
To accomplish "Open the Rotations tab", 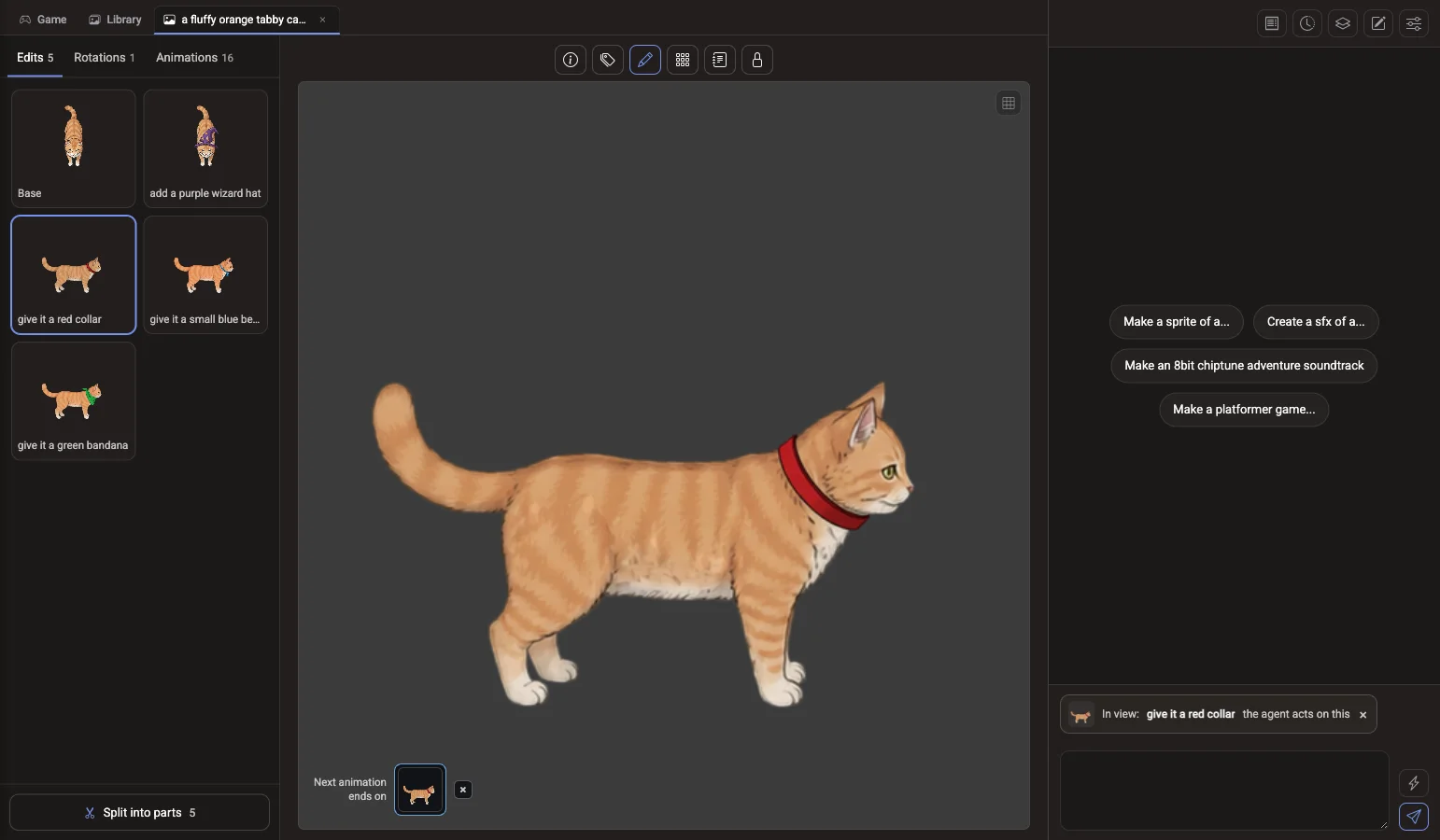I will 105,58.
